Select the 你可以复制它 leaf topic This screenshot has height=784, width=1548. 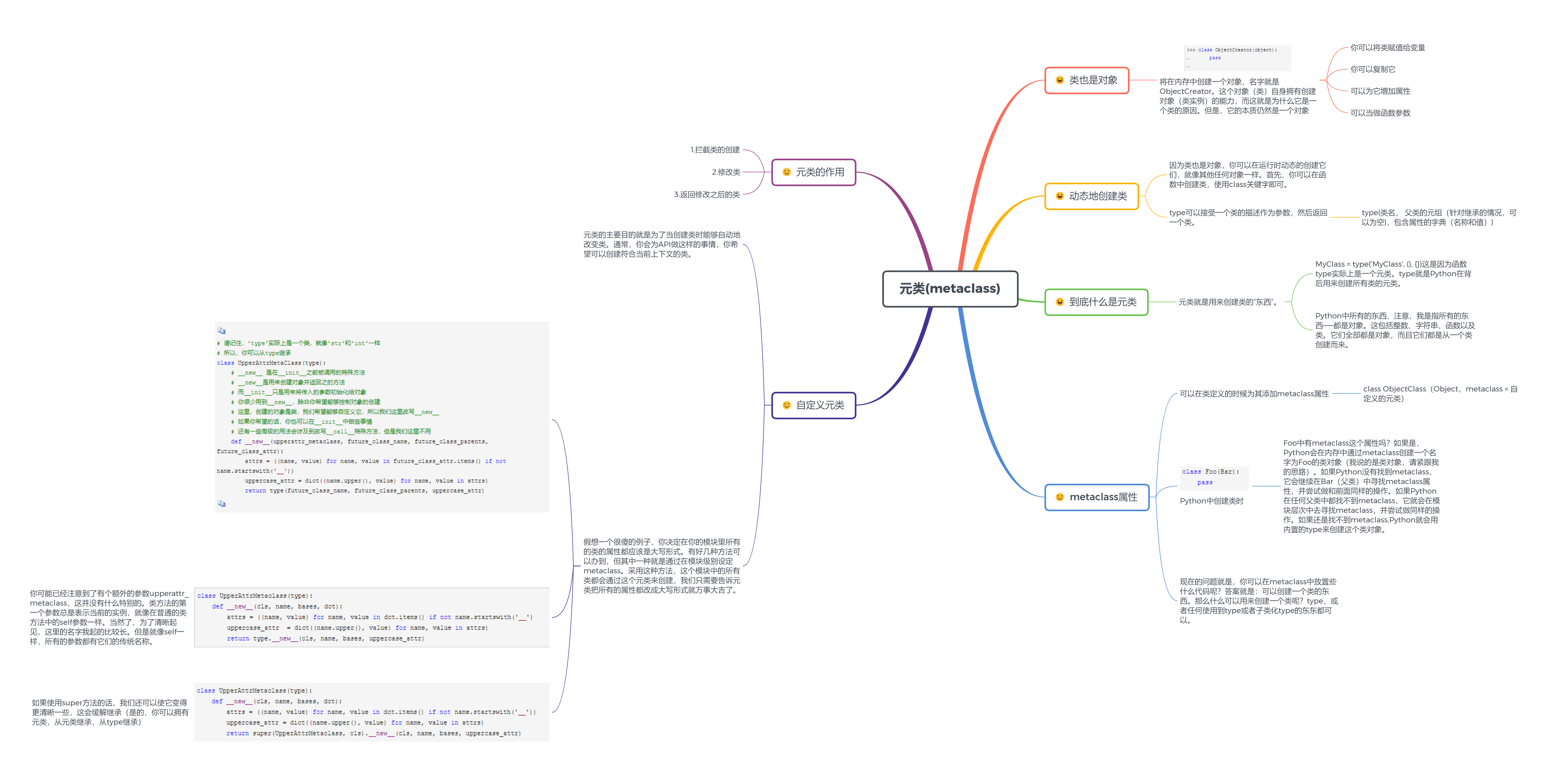click(1373, 69)
